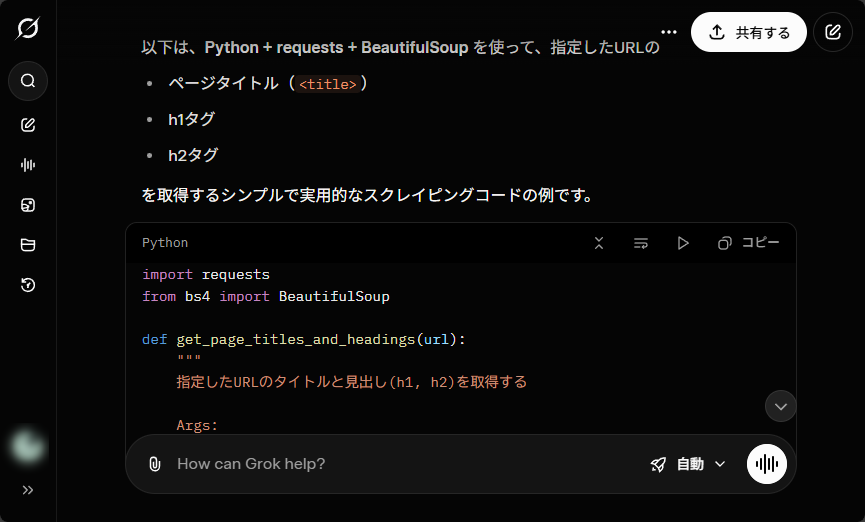The width and height of the screenshot is (865, 522).
Task: Select the h2タグ list item text
Action: [193, 155]
